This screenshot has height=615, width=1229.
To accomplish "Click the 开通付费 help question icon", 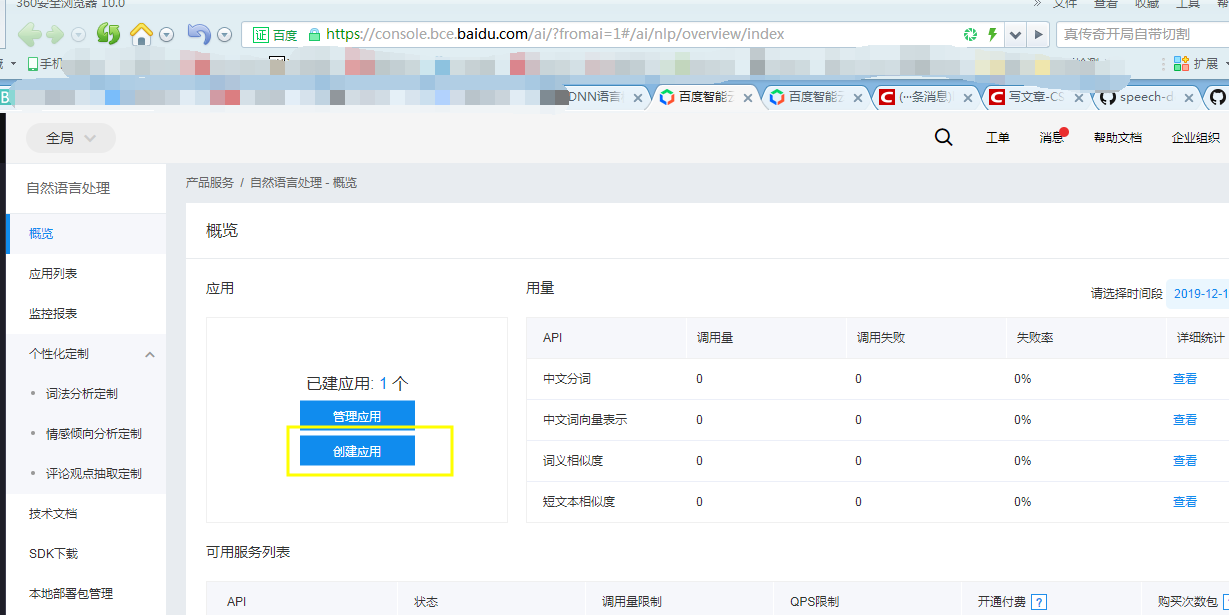I will coord(1039,602).
